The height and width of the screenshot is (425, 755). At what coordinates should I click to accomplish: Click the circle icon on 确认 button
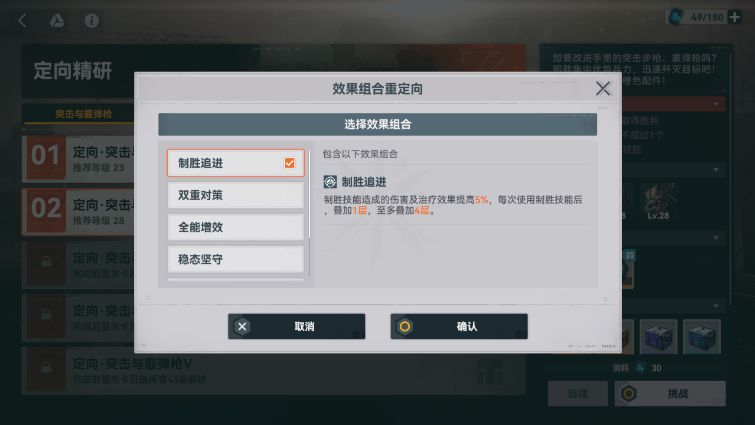click(405, 326)
